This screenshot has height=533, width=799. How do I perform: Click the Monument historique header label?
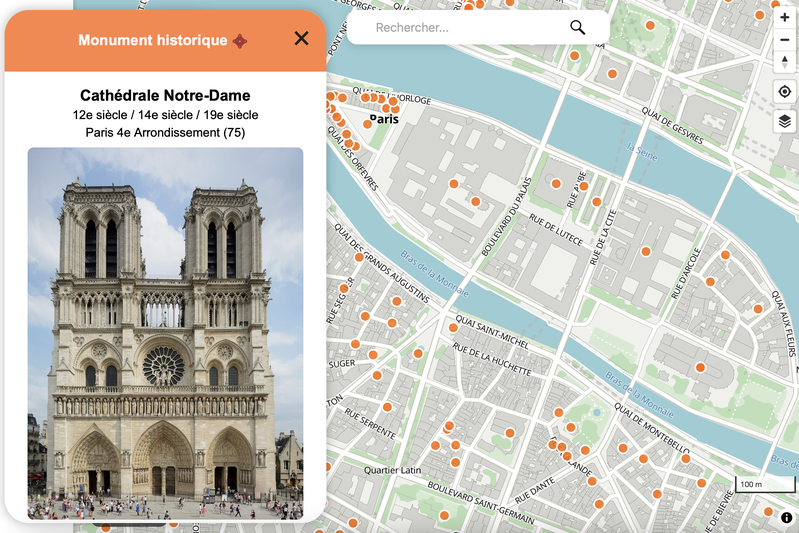pyautogui.click(x=152, y=41)
